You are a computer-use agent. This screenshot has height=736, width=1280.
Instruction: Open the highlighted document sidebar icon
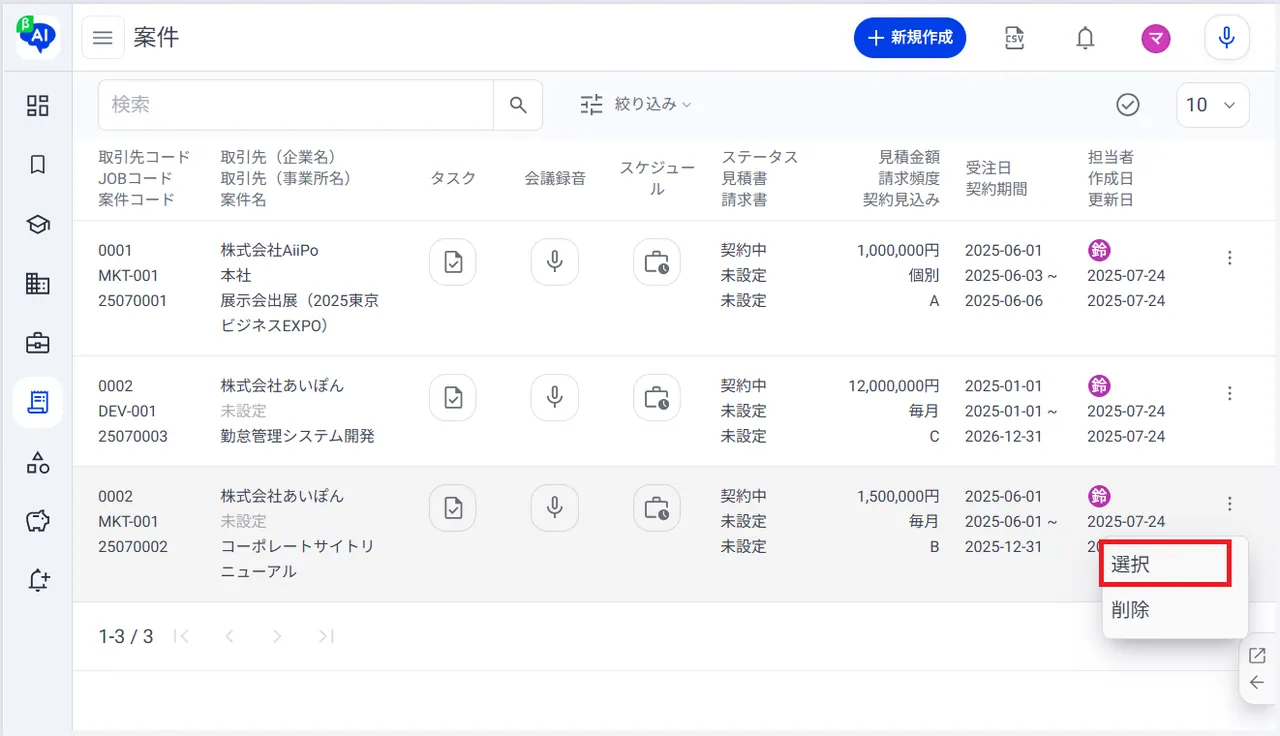point(38,402)
